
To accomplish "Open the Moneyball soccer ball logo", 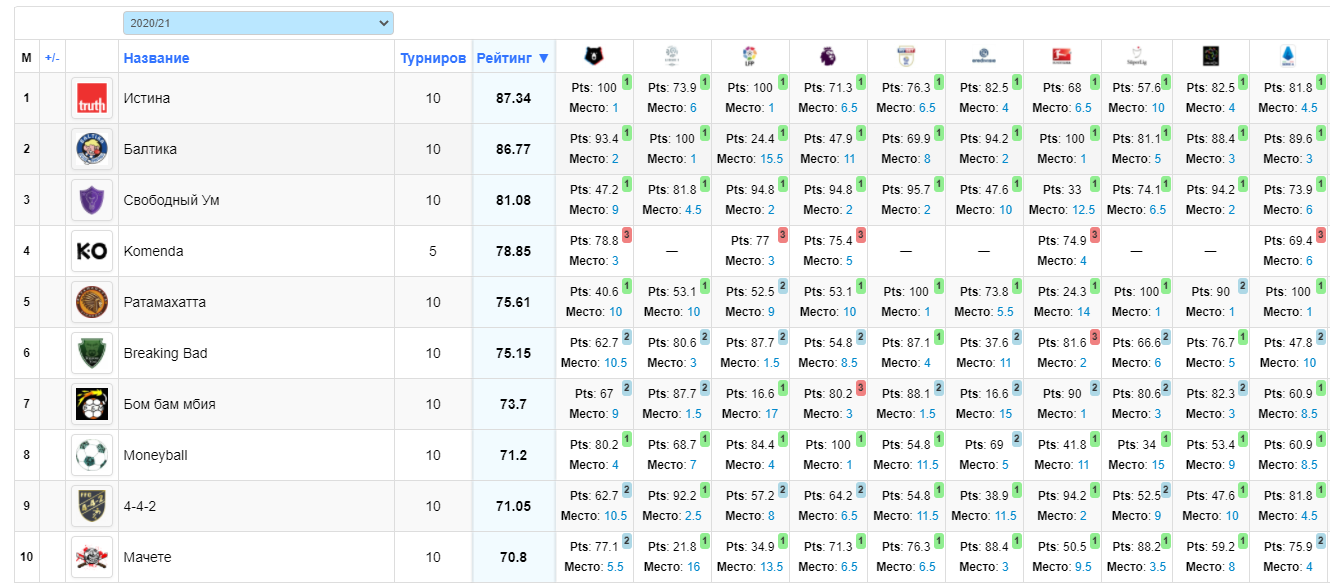I will tap(92, 455).
